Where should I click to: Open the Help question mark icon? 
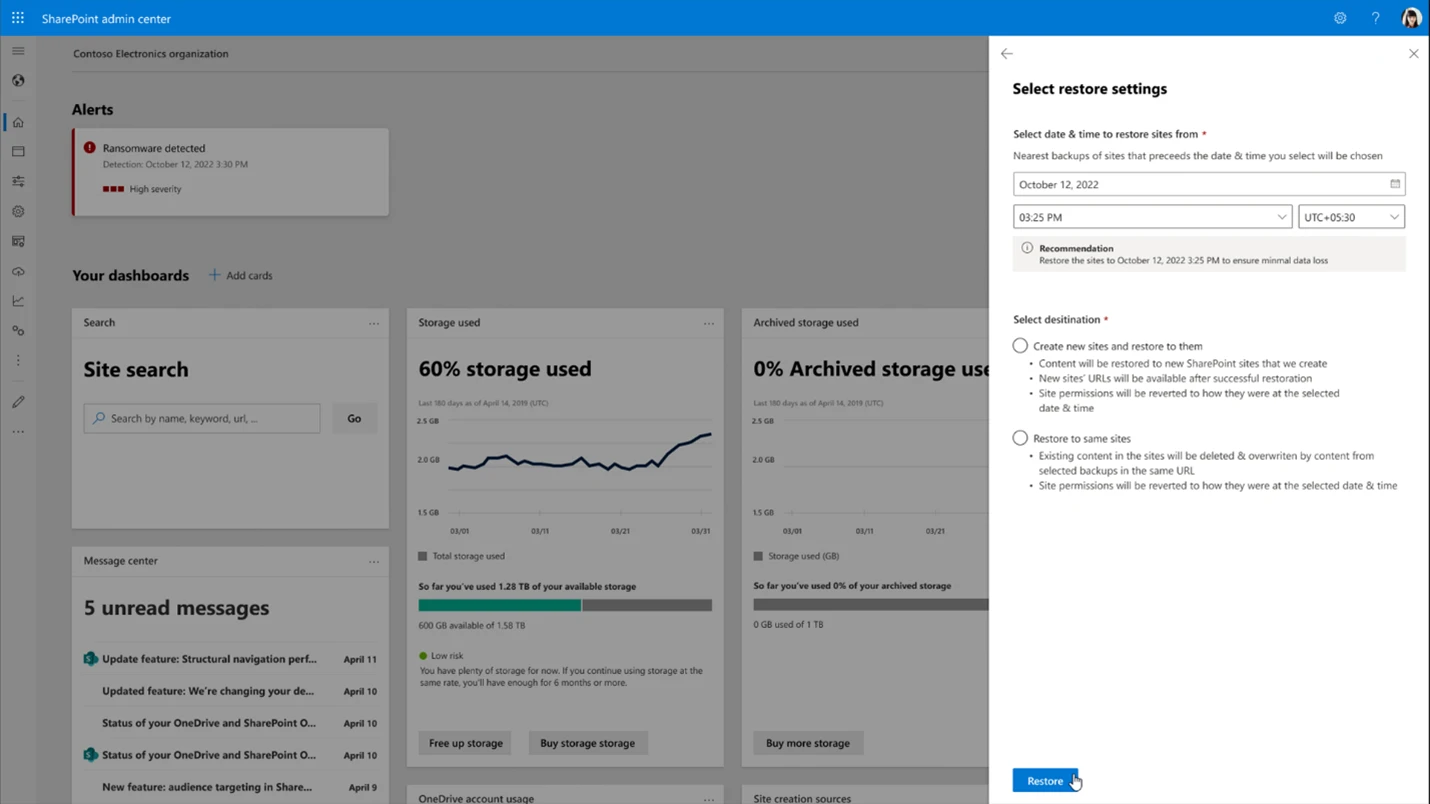(1375, 18)
